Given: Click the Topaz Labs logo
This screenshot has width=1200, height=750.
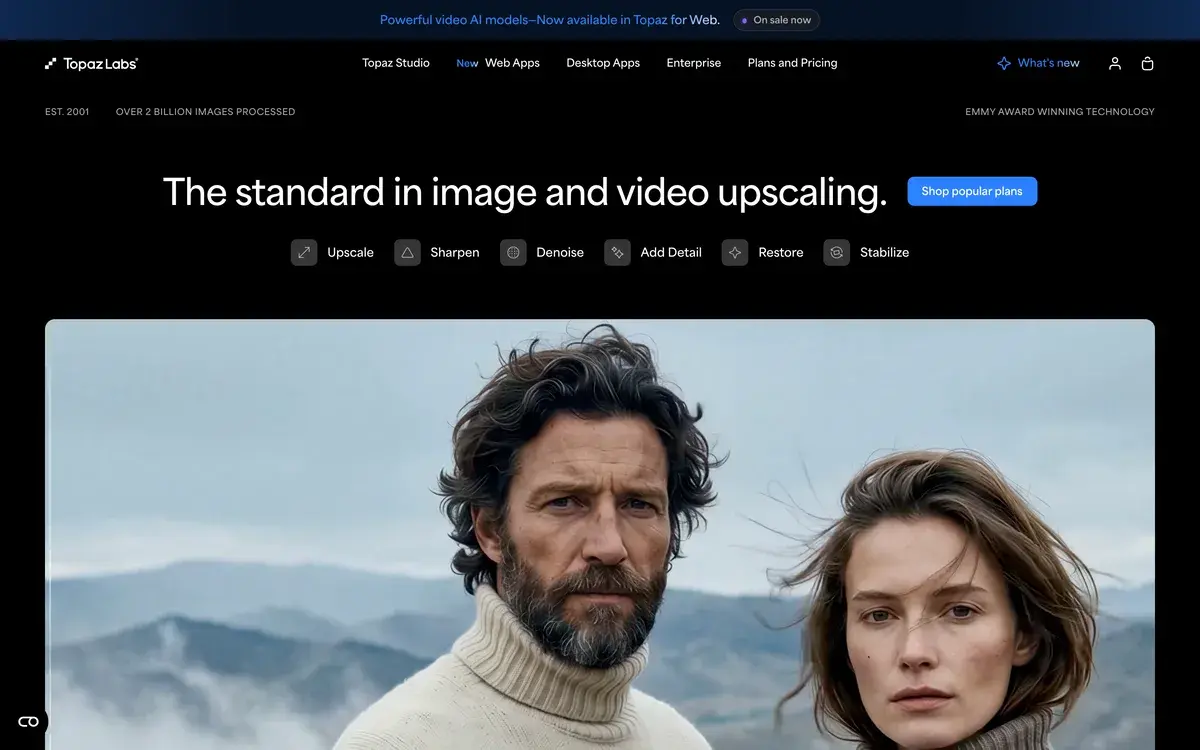Looking at the screenshot, I should [91, 63].
